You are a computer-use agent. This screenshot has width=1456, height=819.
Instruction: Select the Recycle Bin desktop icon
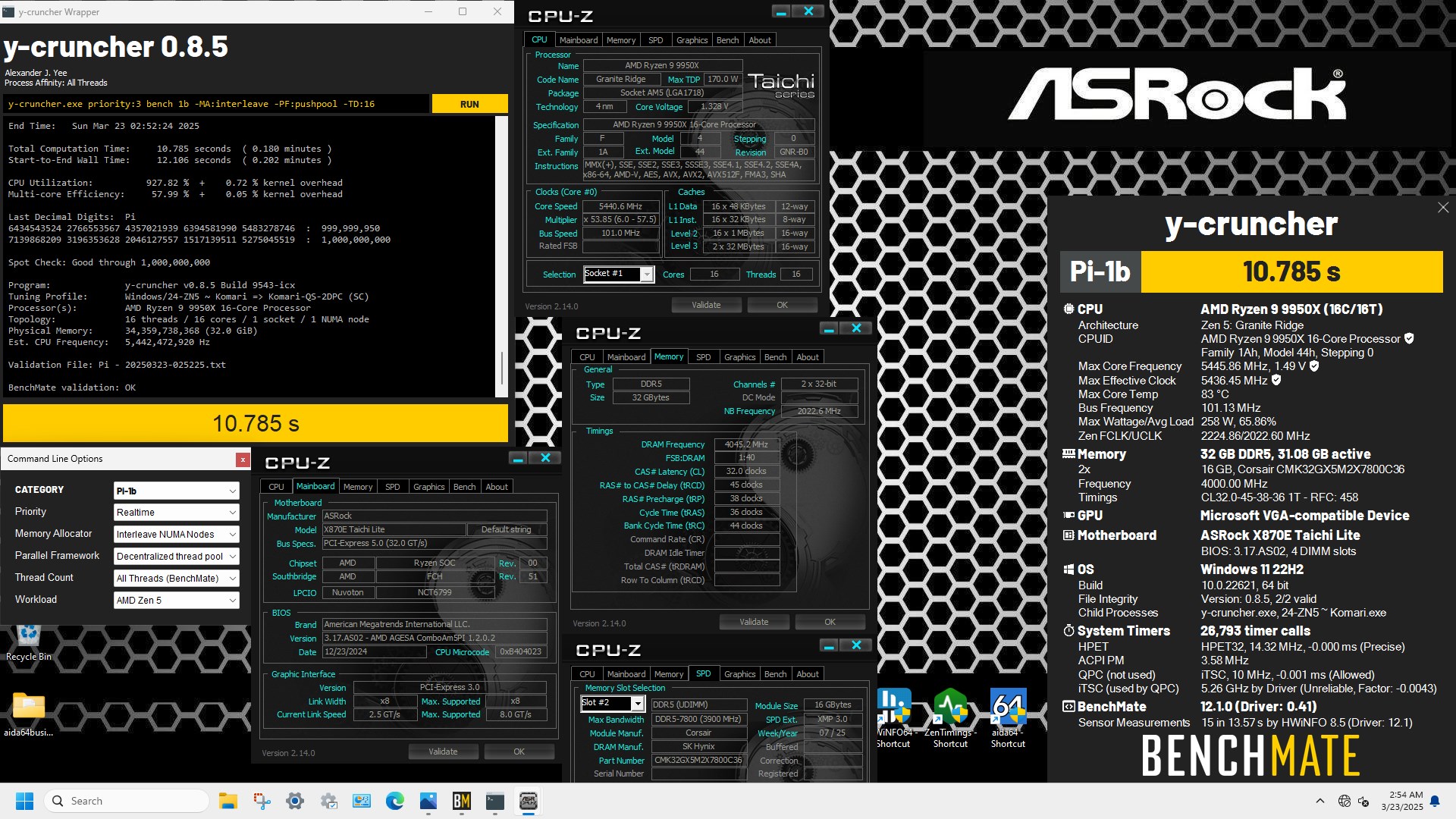coord(29,642)
